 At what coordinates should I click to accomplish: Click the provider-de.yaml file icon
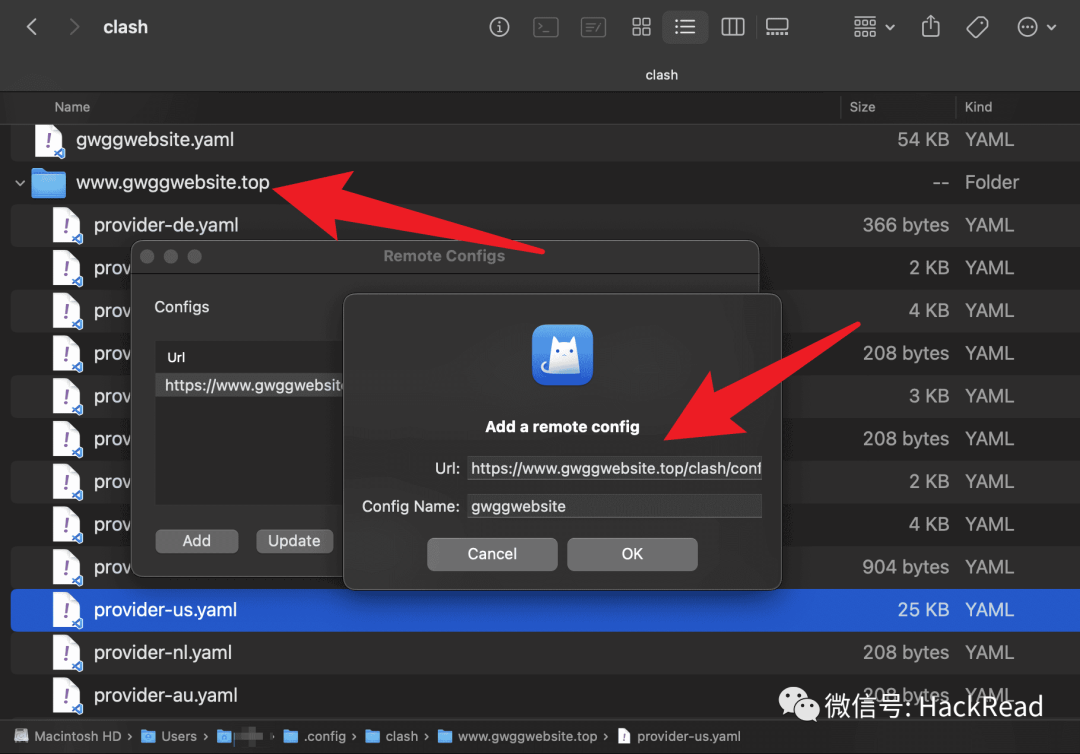[x=67, y=225]
